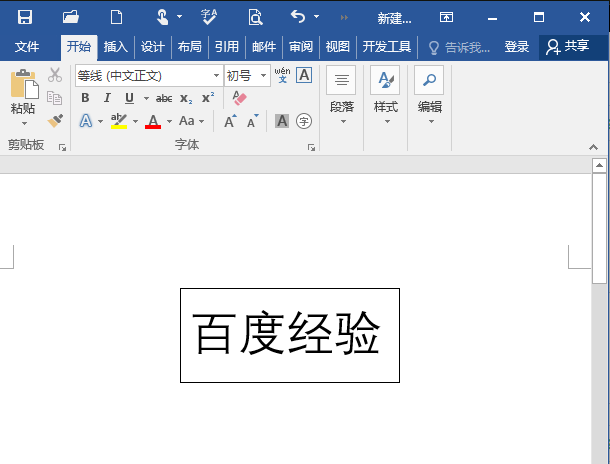Image resolution: width=610 pixels, height=464 pixels.
Task: Apply red font color
Action: [x=153, y=121]
